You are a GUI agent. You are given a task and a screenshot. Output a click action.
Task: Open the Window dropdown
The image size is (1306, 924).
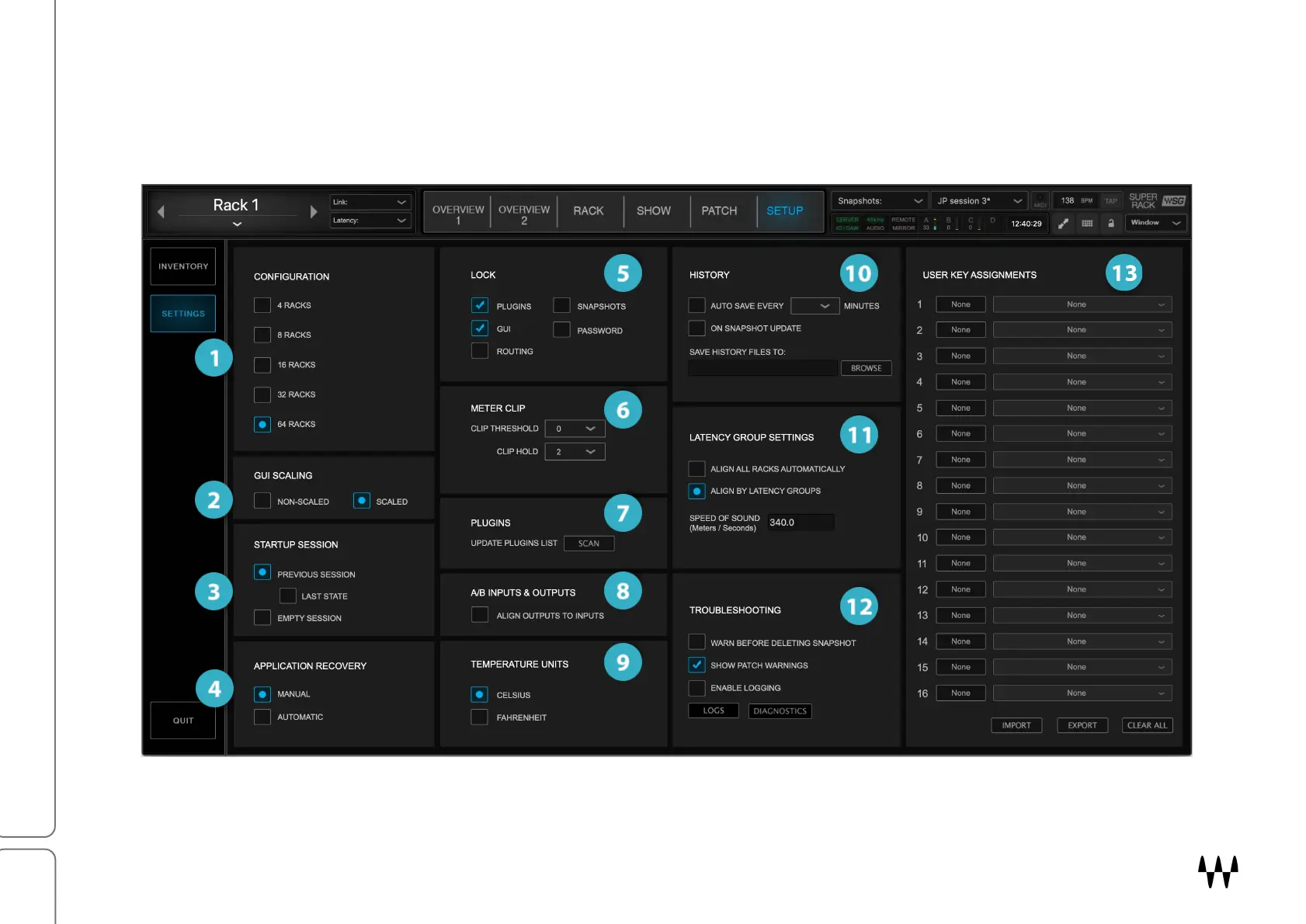(1155, 223)
